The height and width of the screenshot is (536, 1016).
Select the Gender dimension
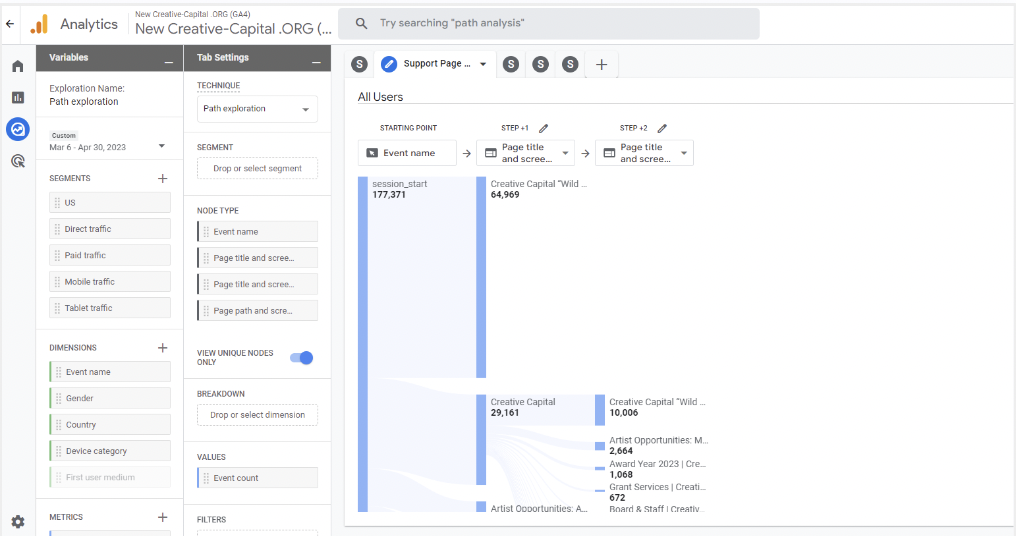pyautogui.click(x=110, y=399)
